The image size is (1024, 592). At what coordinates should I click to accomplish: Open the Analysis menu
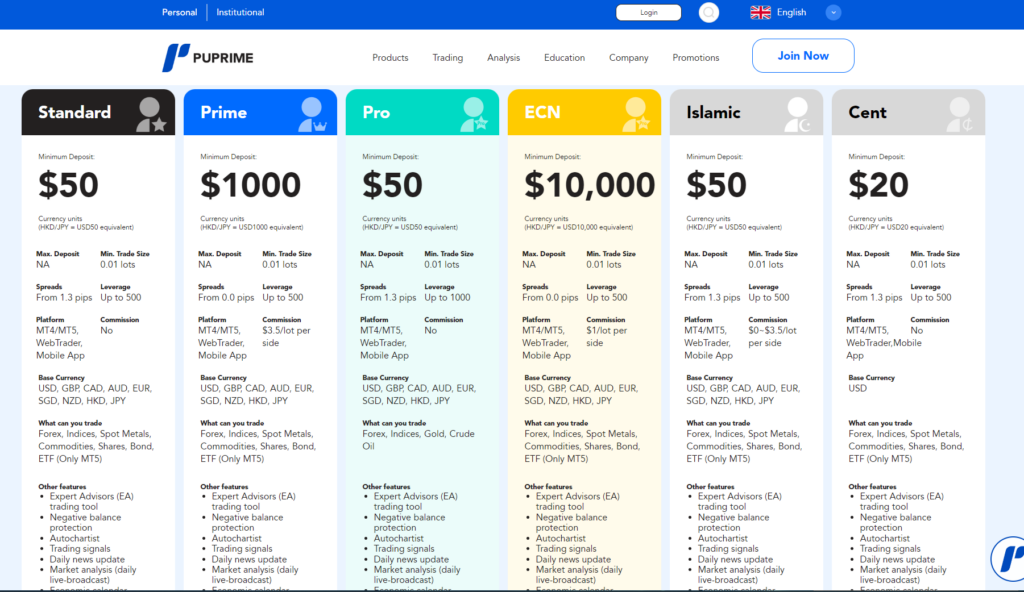pyautogui.click(x=504, y=58)
